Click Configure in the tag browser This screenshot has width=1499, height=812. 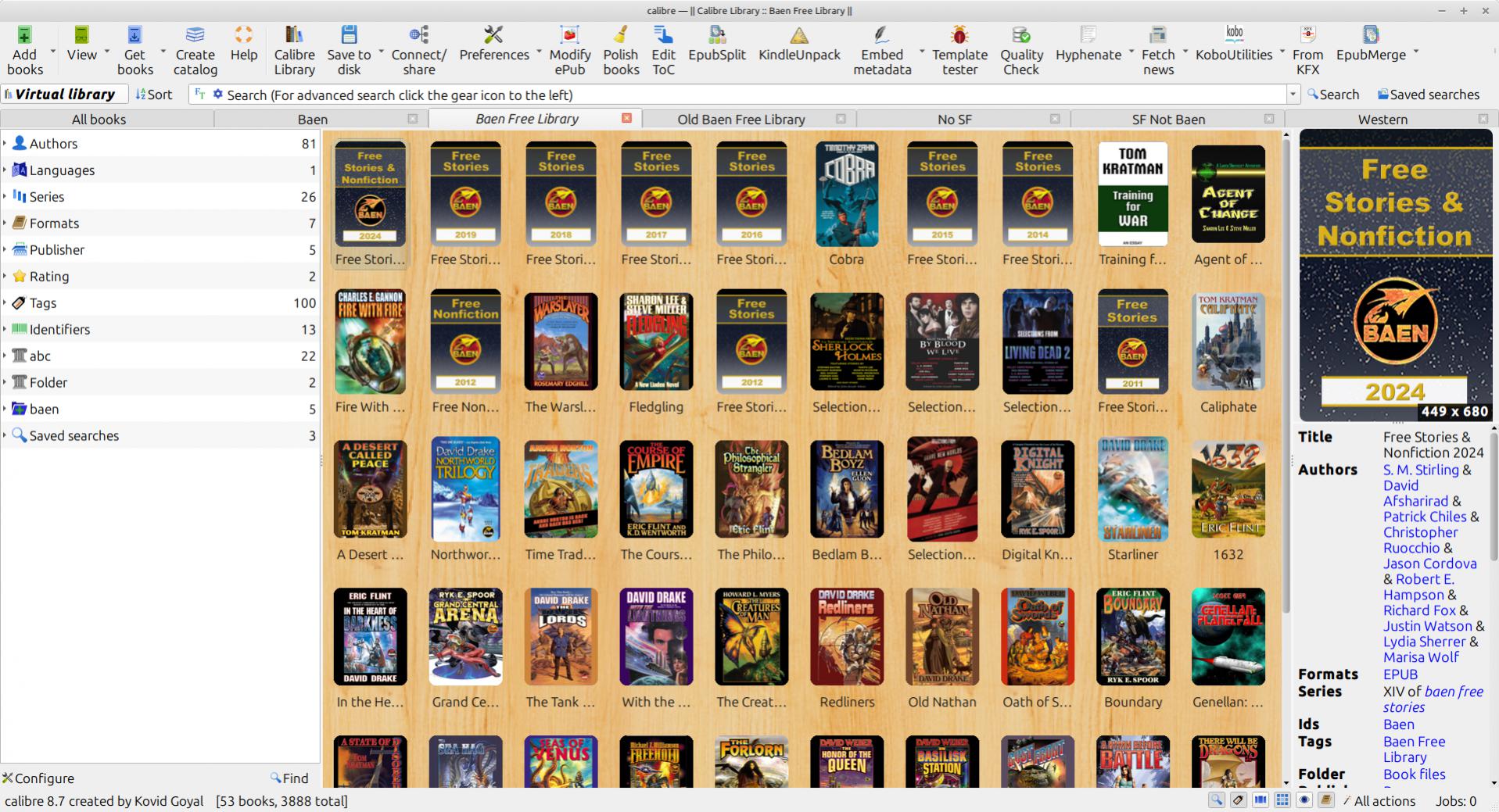pyautogui.click(x=38, y=778)
